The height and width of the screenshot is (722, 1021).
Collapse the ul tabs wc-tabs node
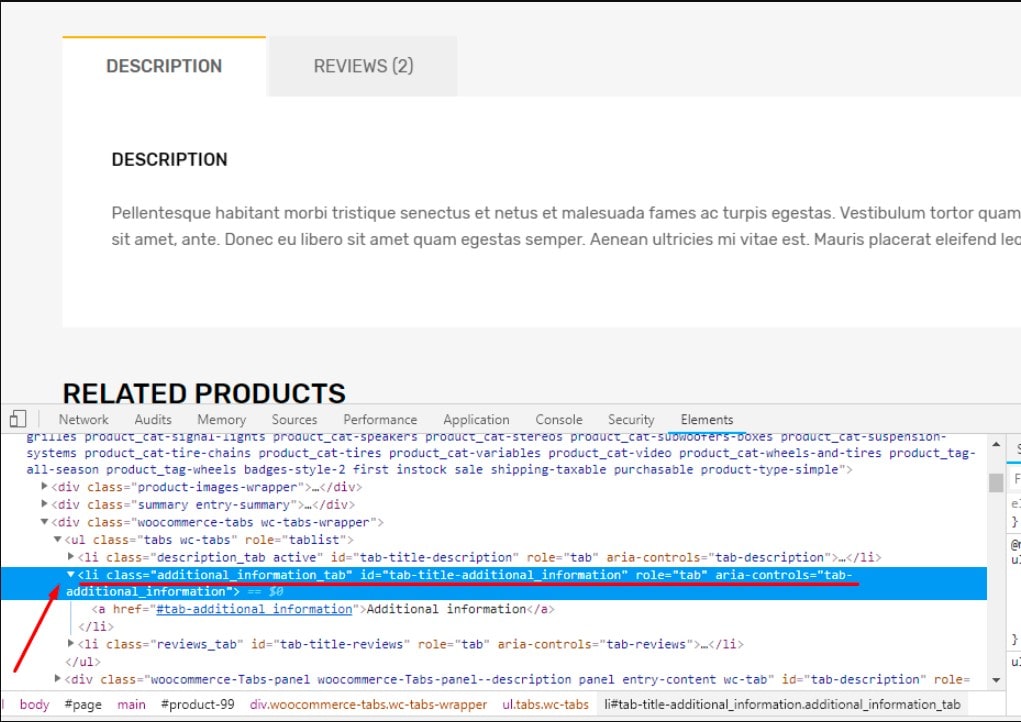pos(58,540)
